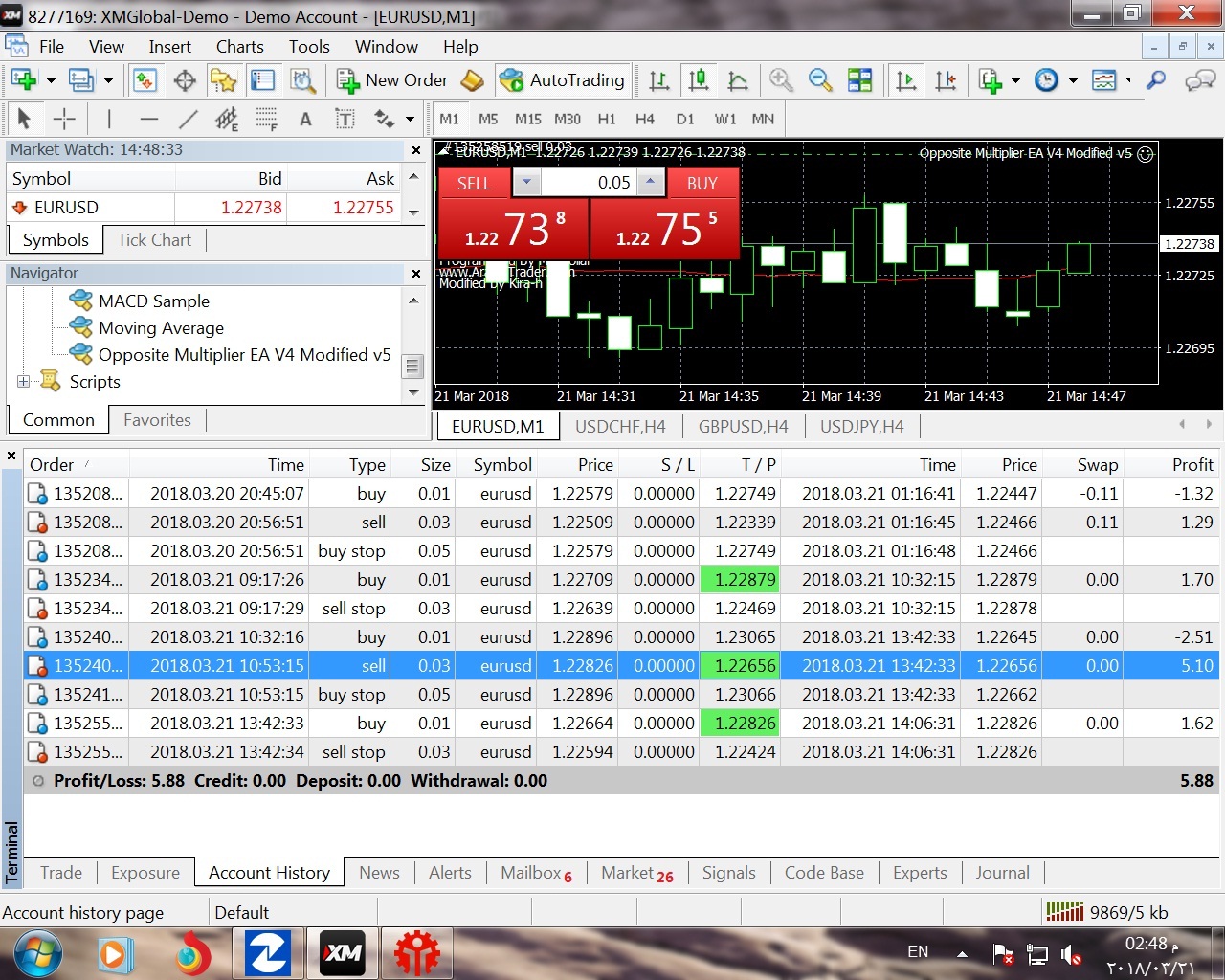The width and height of the screenshot is (1225, 980).
Task: Switch to the Trade terminal tab
Action: pos(61,873)
